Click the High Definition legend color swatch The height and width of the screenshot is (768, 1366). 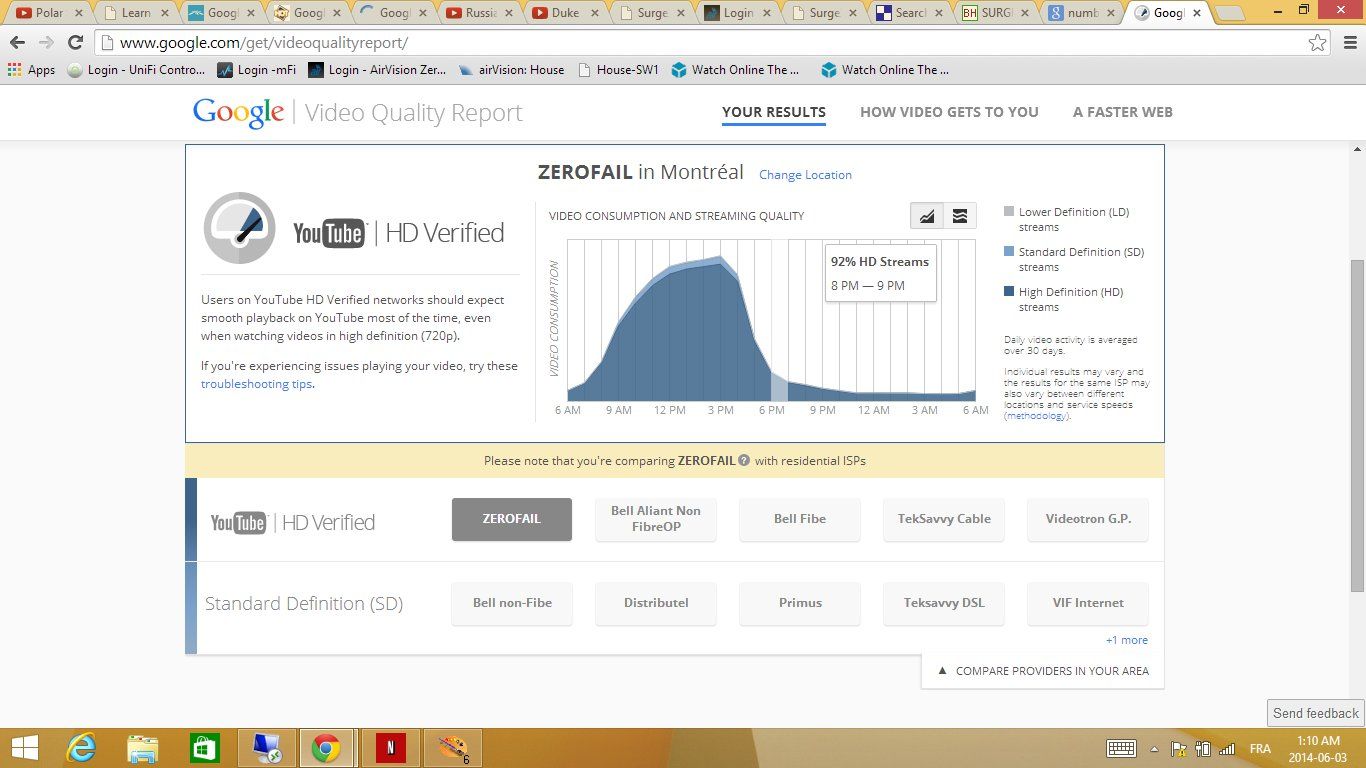pos(1009,292)
